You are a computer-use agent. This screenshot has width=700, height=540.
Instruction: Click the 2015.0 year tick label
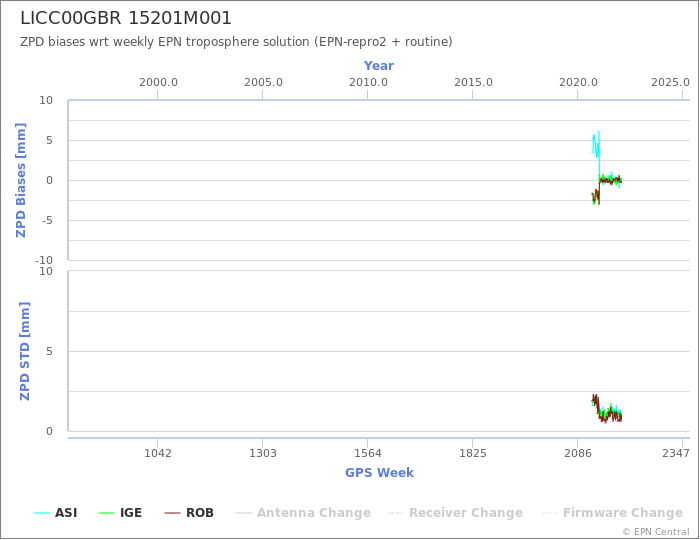473,83
